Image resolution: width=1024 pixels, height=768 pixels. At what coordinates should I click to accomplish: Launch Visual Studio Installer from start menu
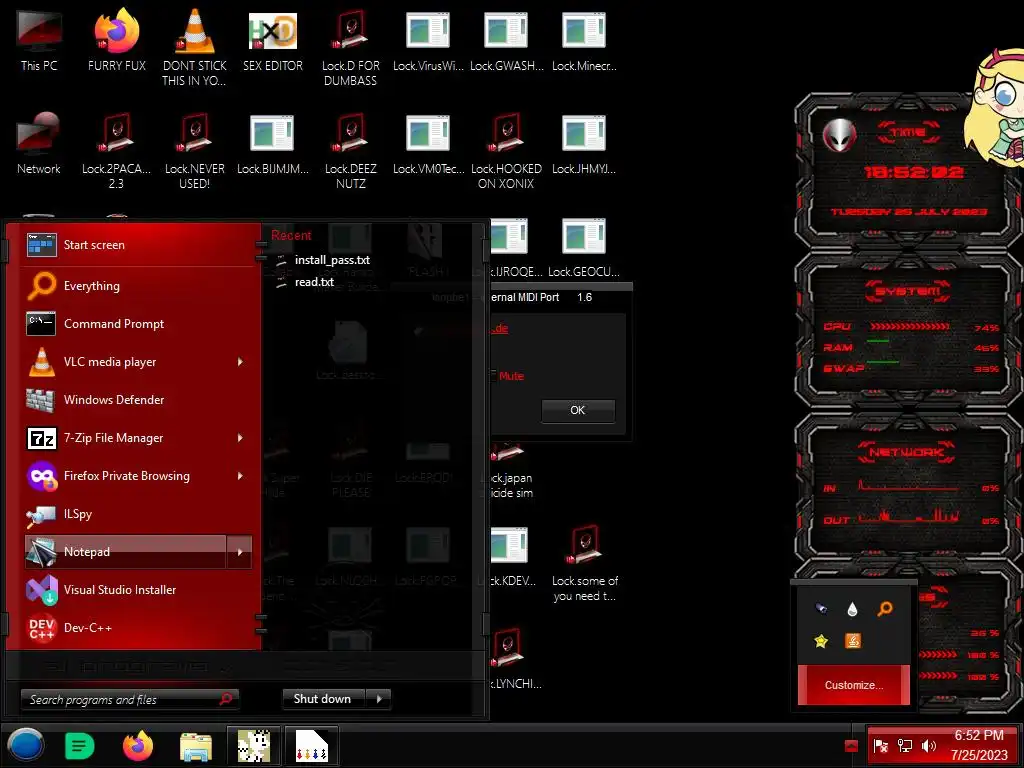pos(138,590)
